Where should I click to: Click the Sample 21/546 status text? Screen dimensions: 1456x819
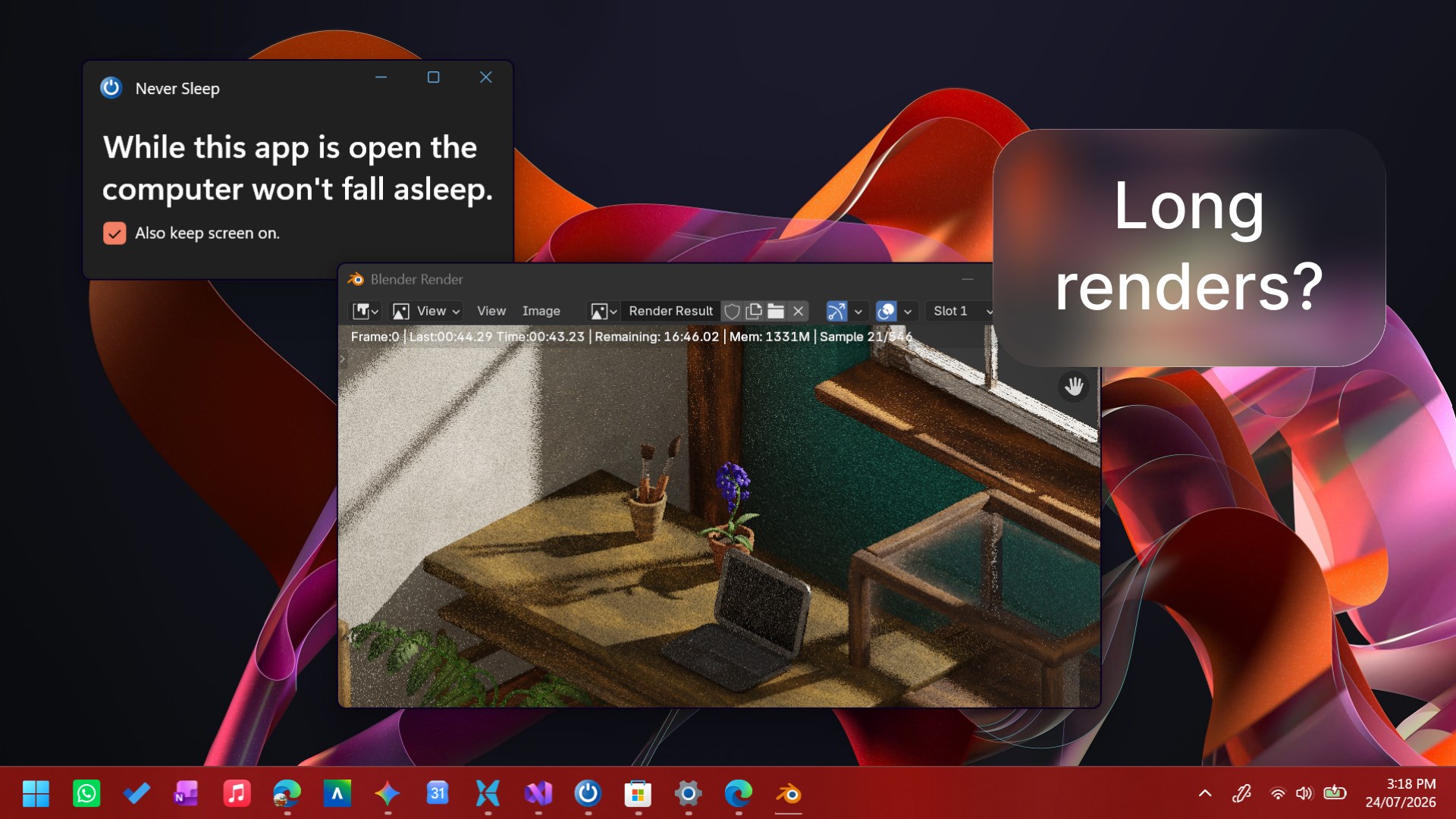[x=865, y=337]
